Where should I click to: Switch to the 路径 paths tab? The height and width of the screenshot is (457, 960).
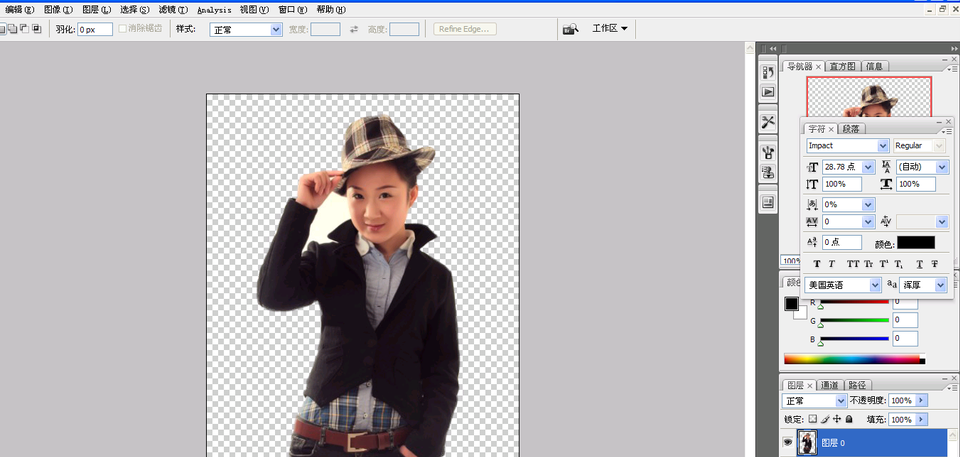click(857, 385)
